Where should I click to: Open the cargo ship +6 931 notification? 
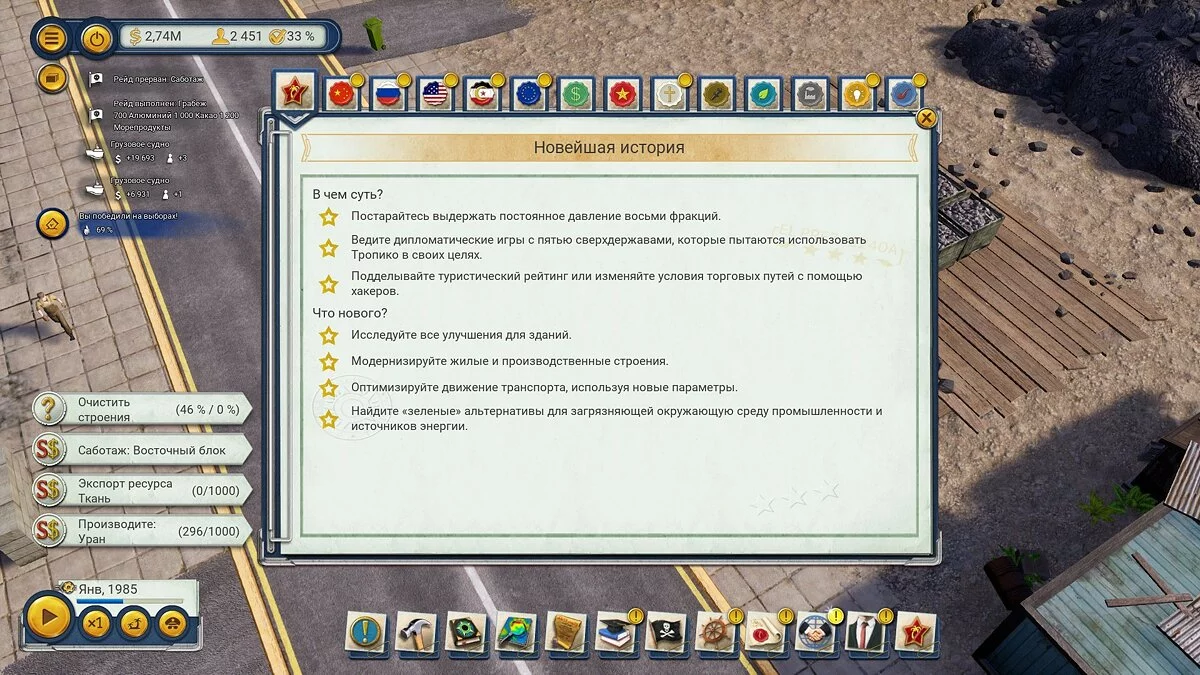tap(135, 187)
